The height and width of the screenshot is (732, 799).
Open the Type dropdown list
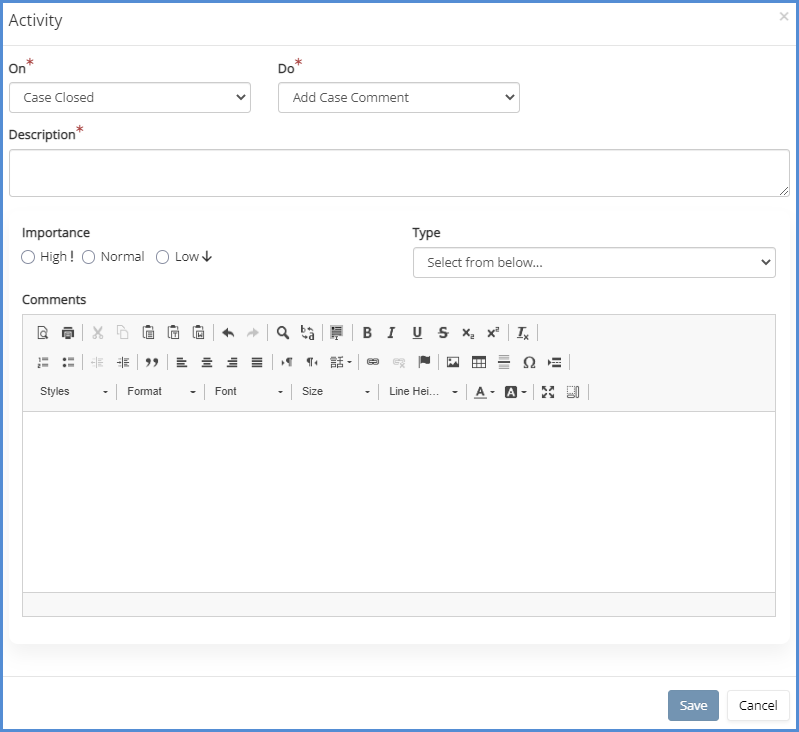point(593,262)
